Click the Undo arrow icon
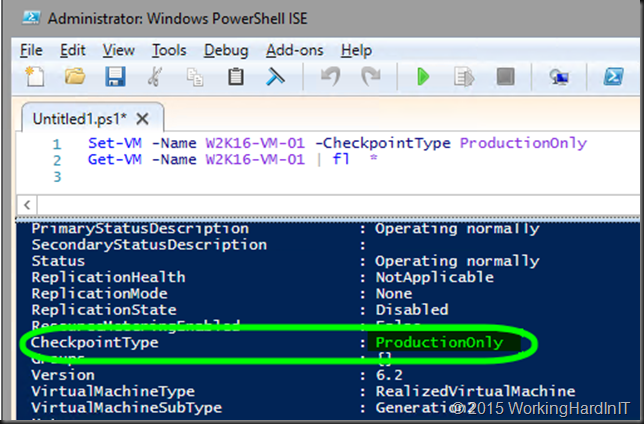 coord(331,76)
